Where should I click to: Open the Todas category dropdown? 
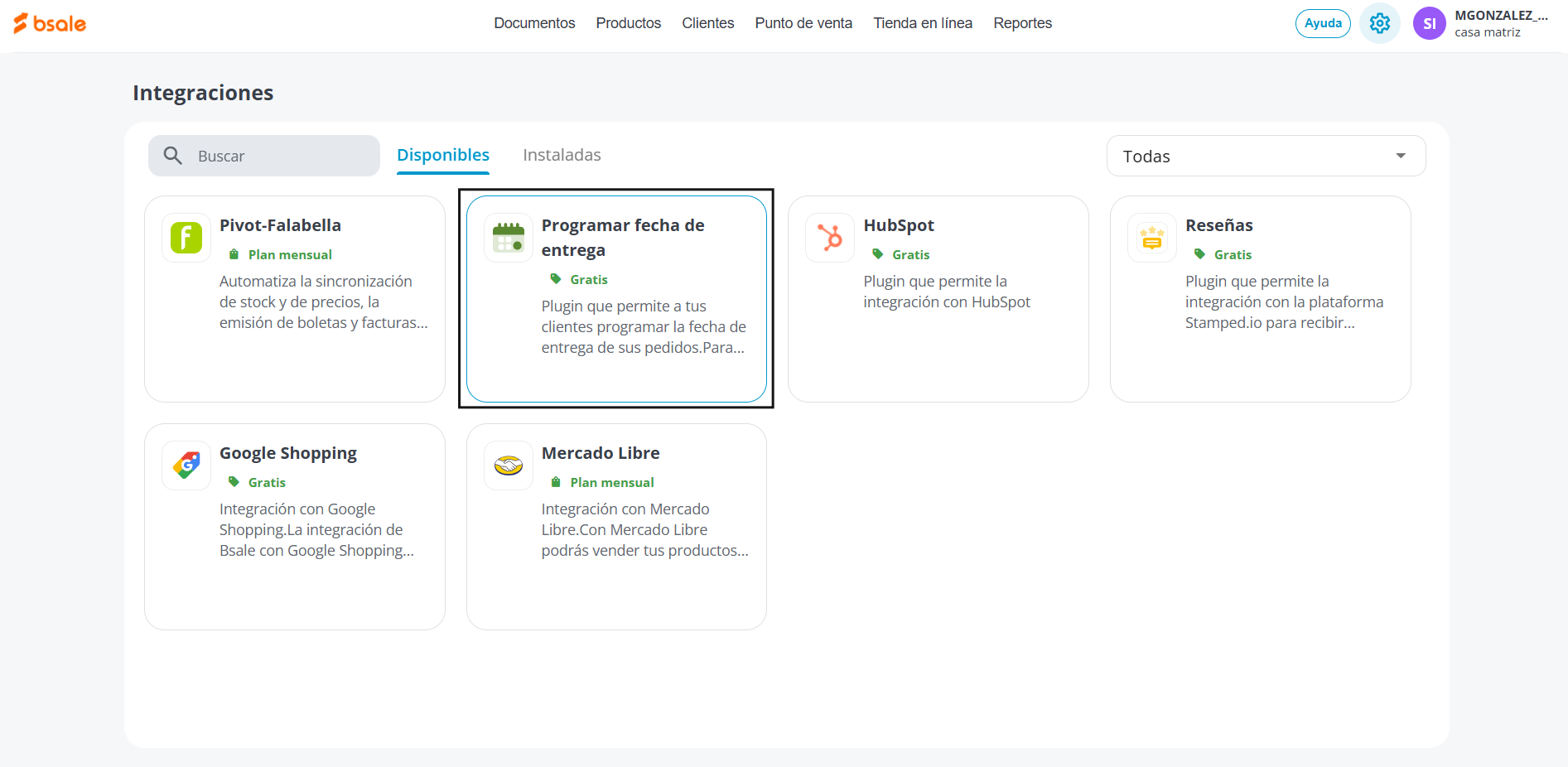(x=1266, y=156)
